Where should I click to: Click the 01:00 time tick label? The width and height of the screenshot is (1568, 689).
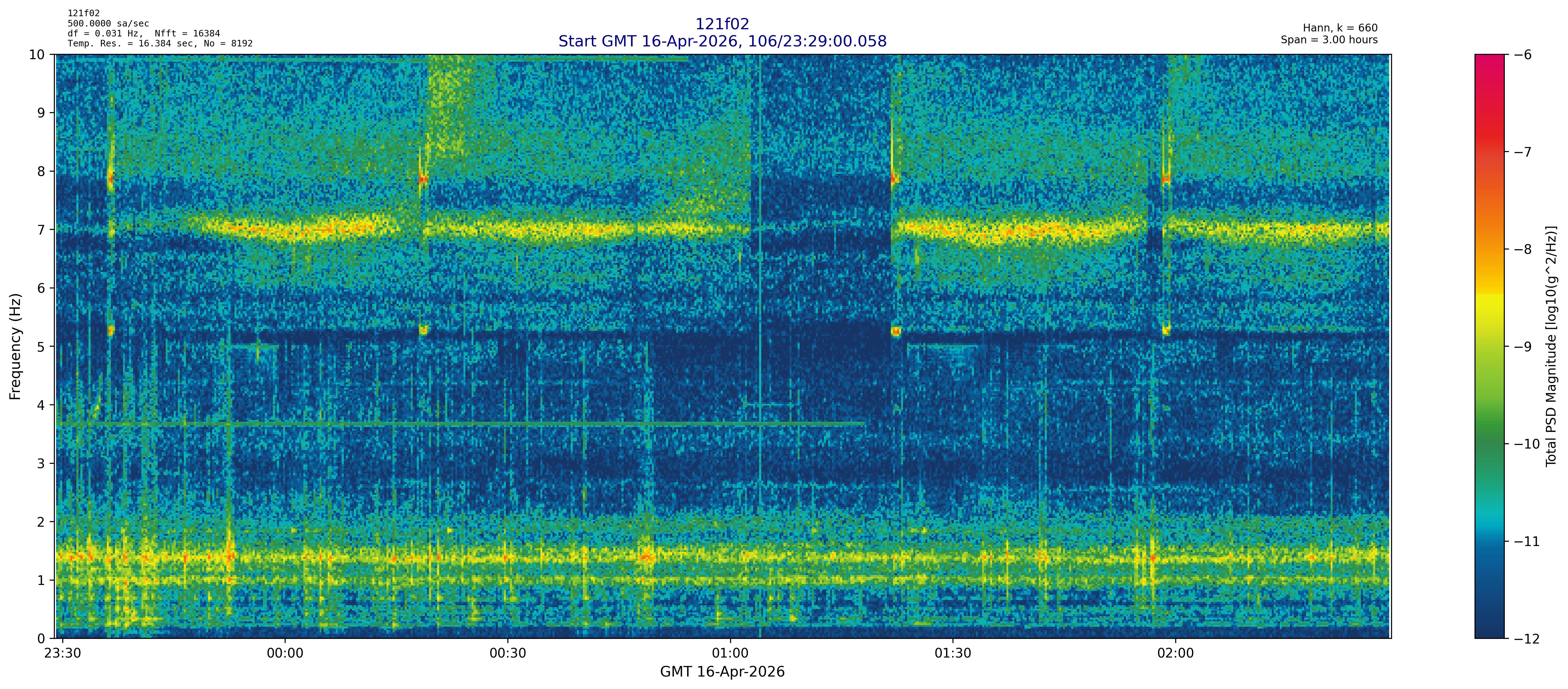click(x=730, y=654)
